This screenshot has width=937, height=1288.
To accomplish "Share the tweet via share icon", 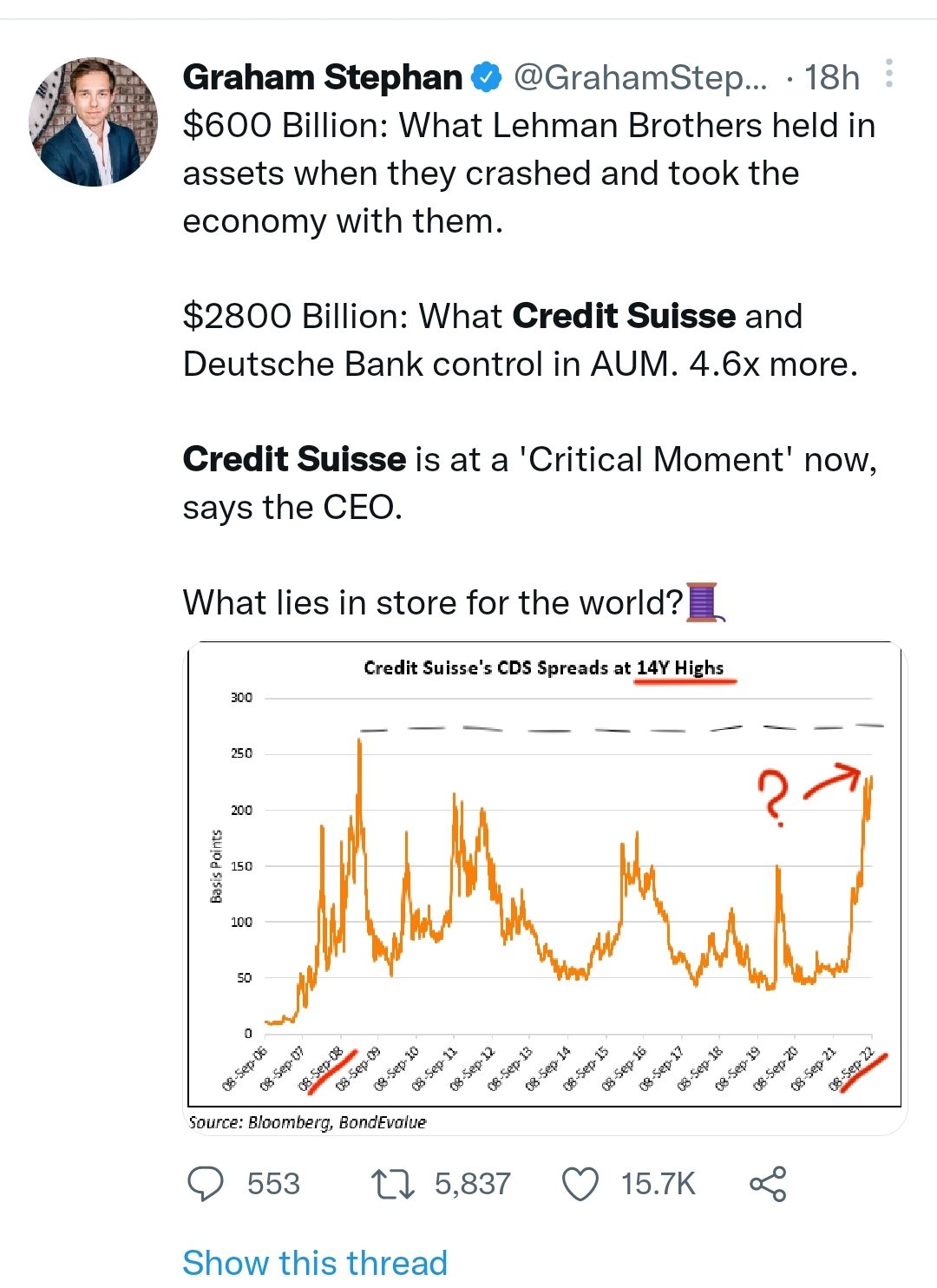I will [768, 1184].
